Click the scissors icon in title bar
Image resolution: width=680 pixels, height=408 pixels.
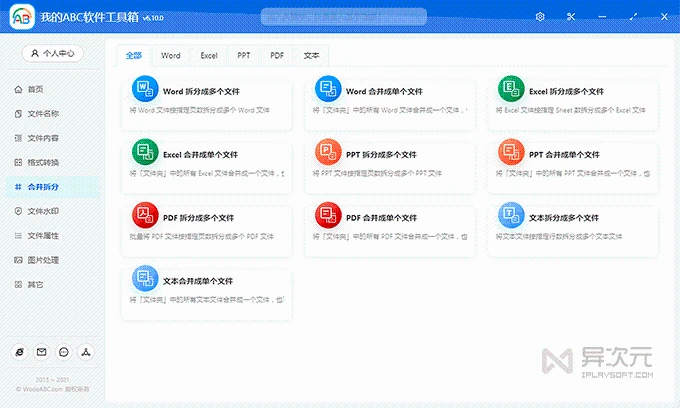point(571,16)
